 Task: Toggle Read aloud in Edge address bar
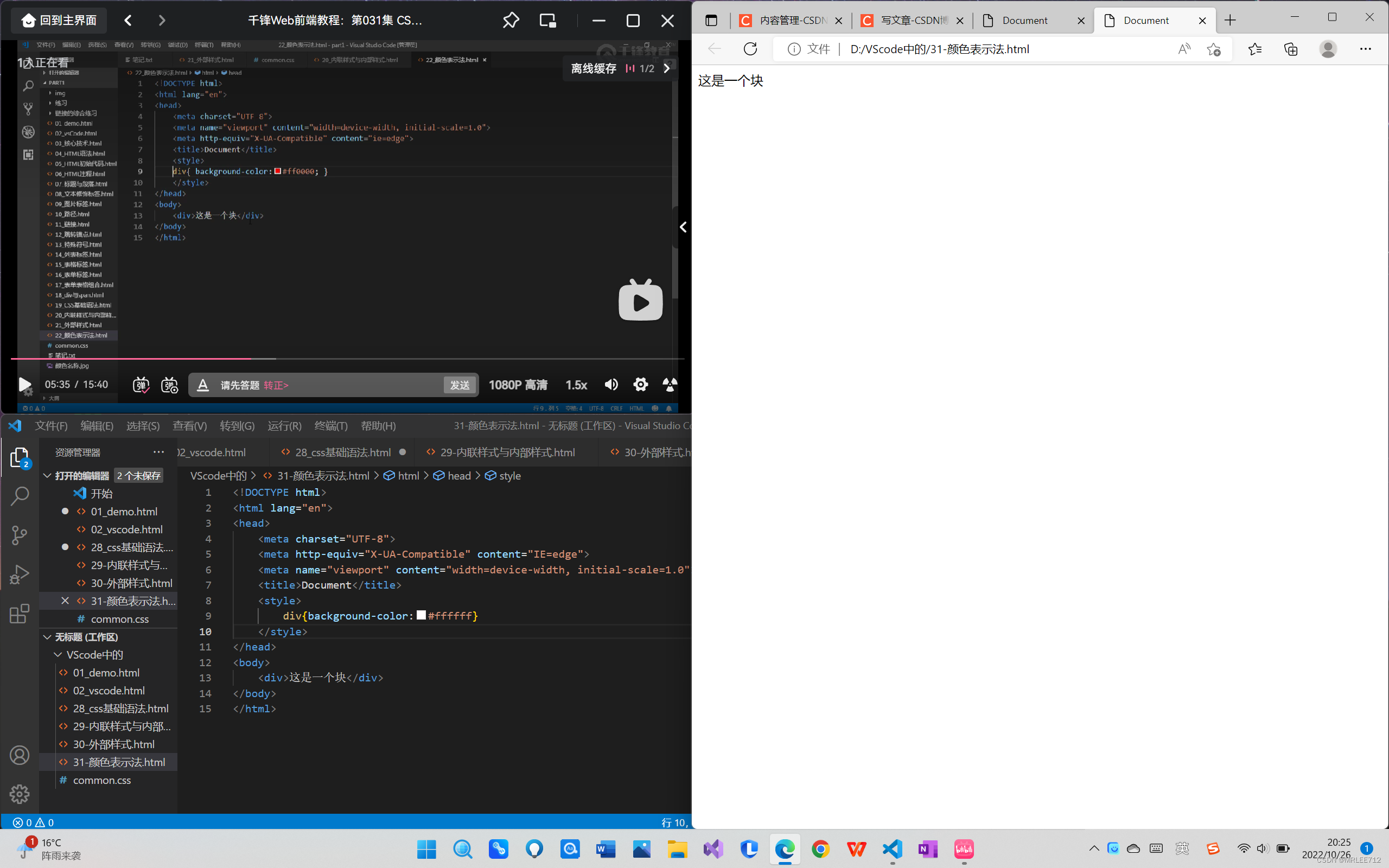1184,49
